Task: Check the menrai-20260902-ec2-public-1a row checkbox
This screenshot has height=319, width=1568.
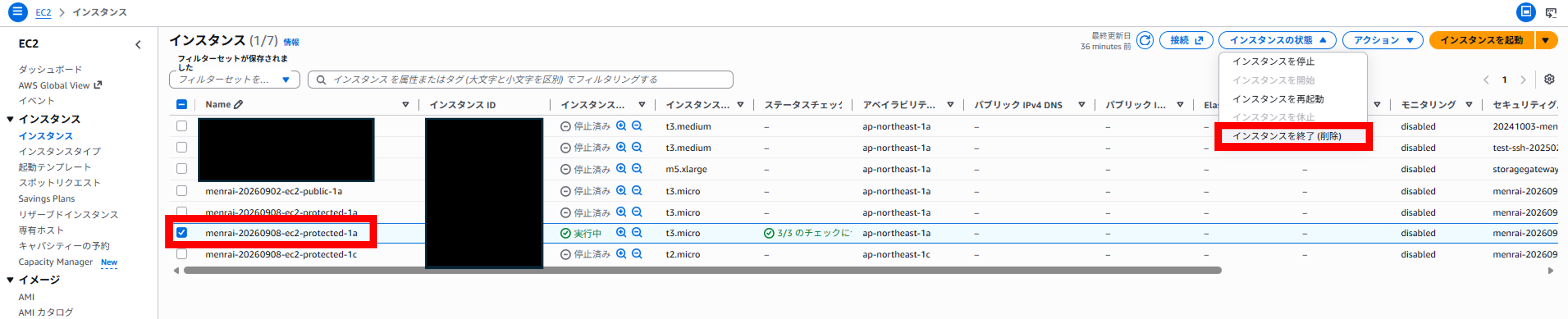Action: tap(181, 191)
